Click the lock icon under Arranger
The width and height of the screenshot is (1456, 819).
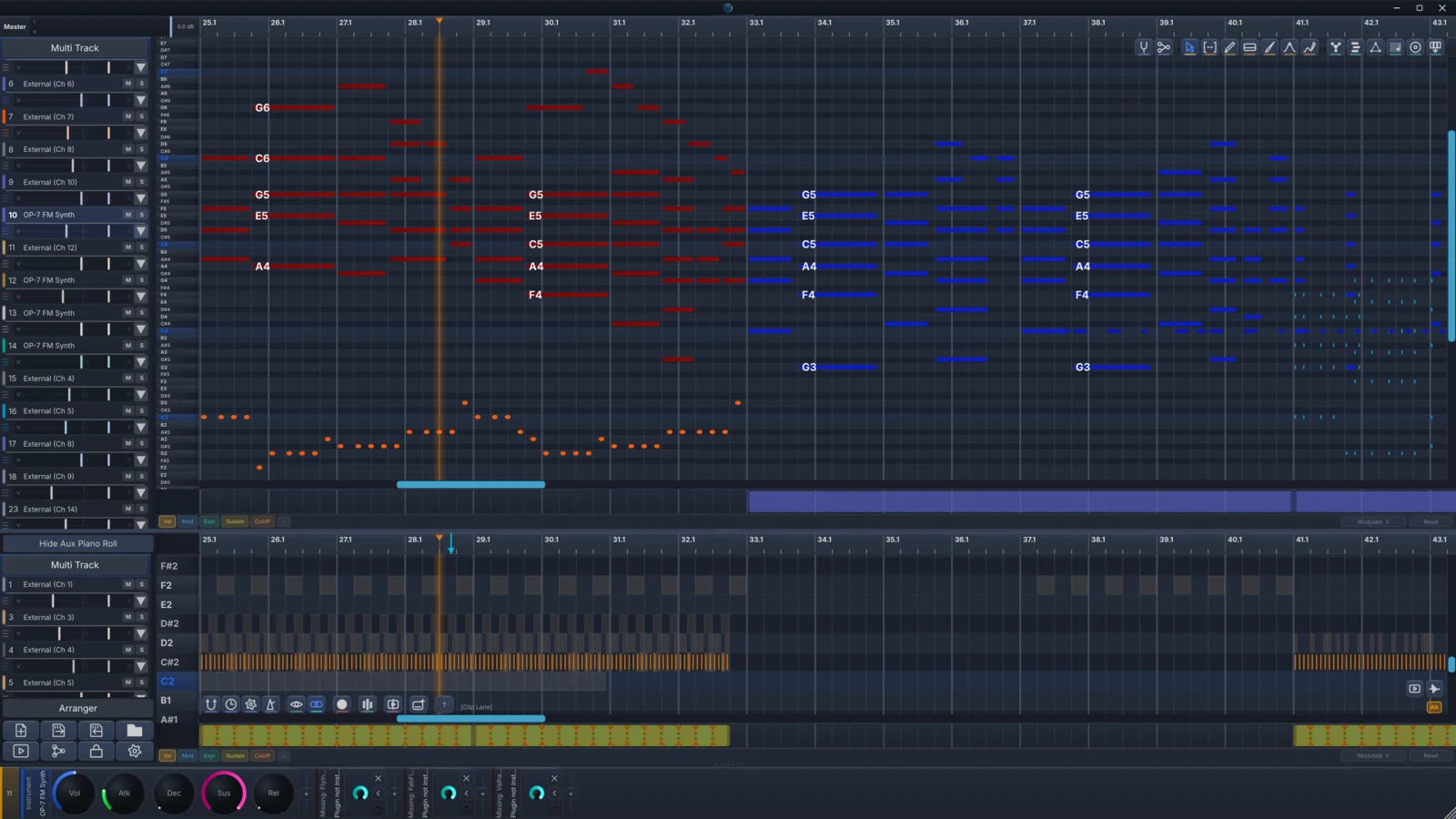pyautogui.click(x=96, y=751)
